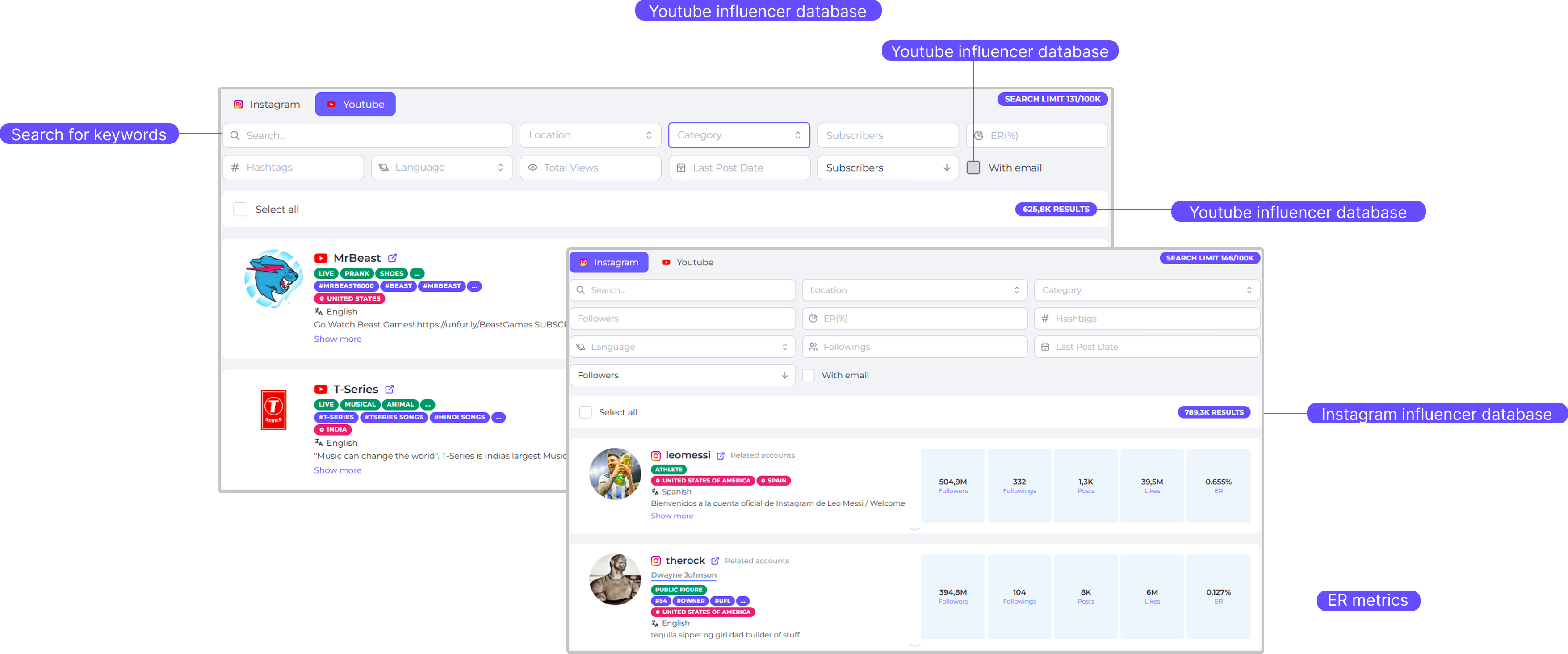Image resolution: width=1568 pixels, height=654 pixels.
Task: Click the SEARCH LIMIT 131/100K badge
Action: (1052, 99)
